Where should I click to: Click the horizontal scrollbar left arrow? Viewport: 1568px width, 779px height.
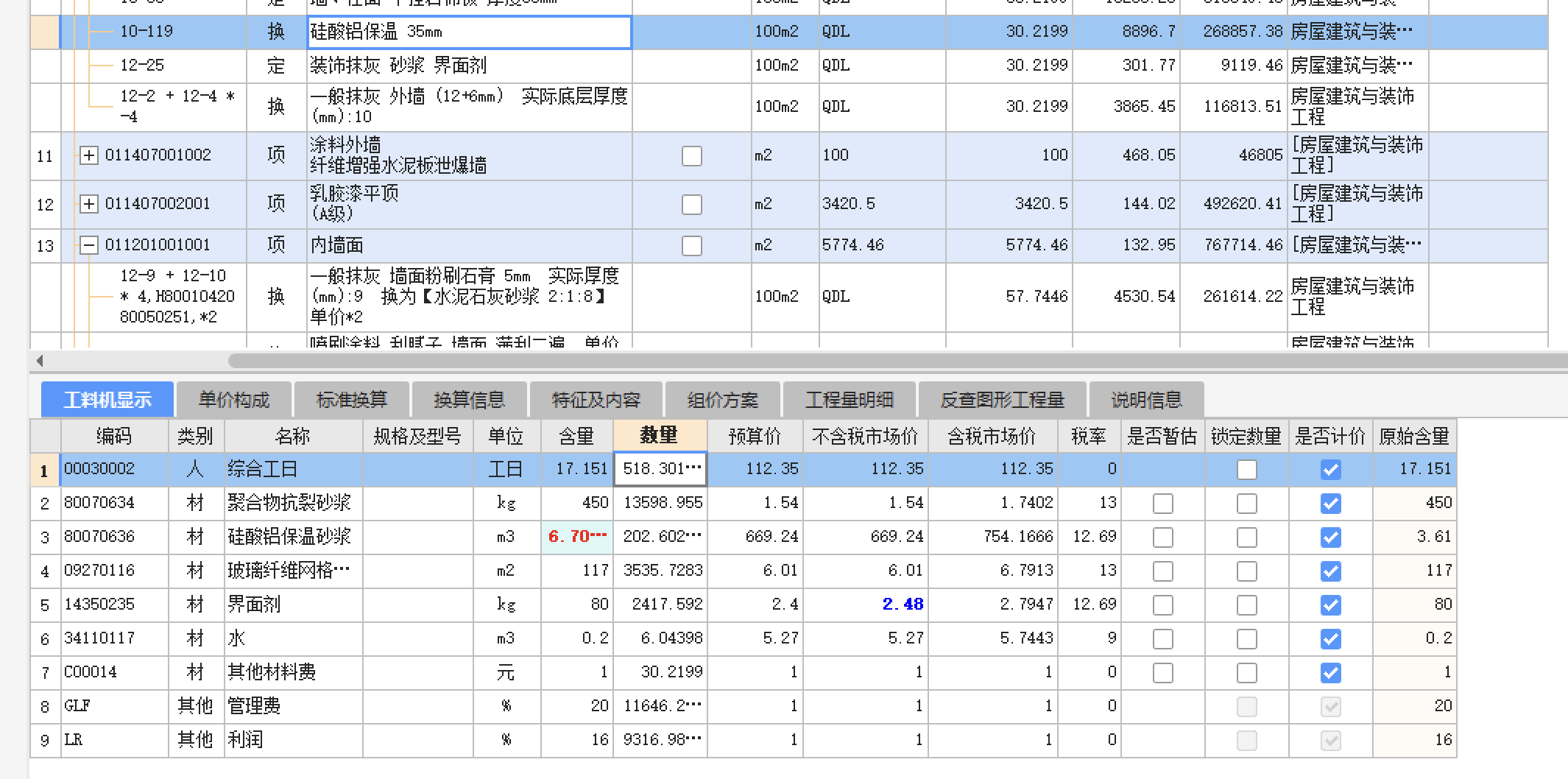click(40, 361)
